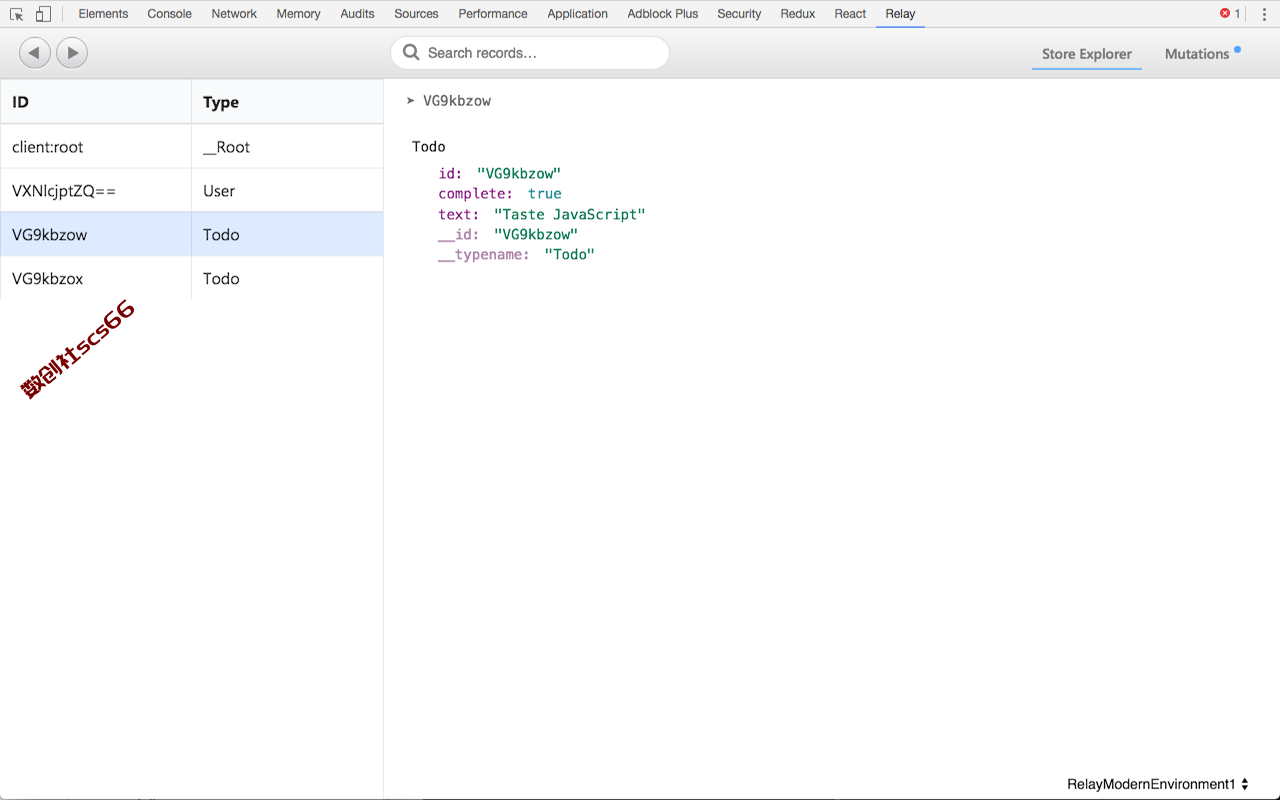The height and width of the screenshot is (800, 1280).
Task: Open the Sources tab
Action: tap(416, 14)
